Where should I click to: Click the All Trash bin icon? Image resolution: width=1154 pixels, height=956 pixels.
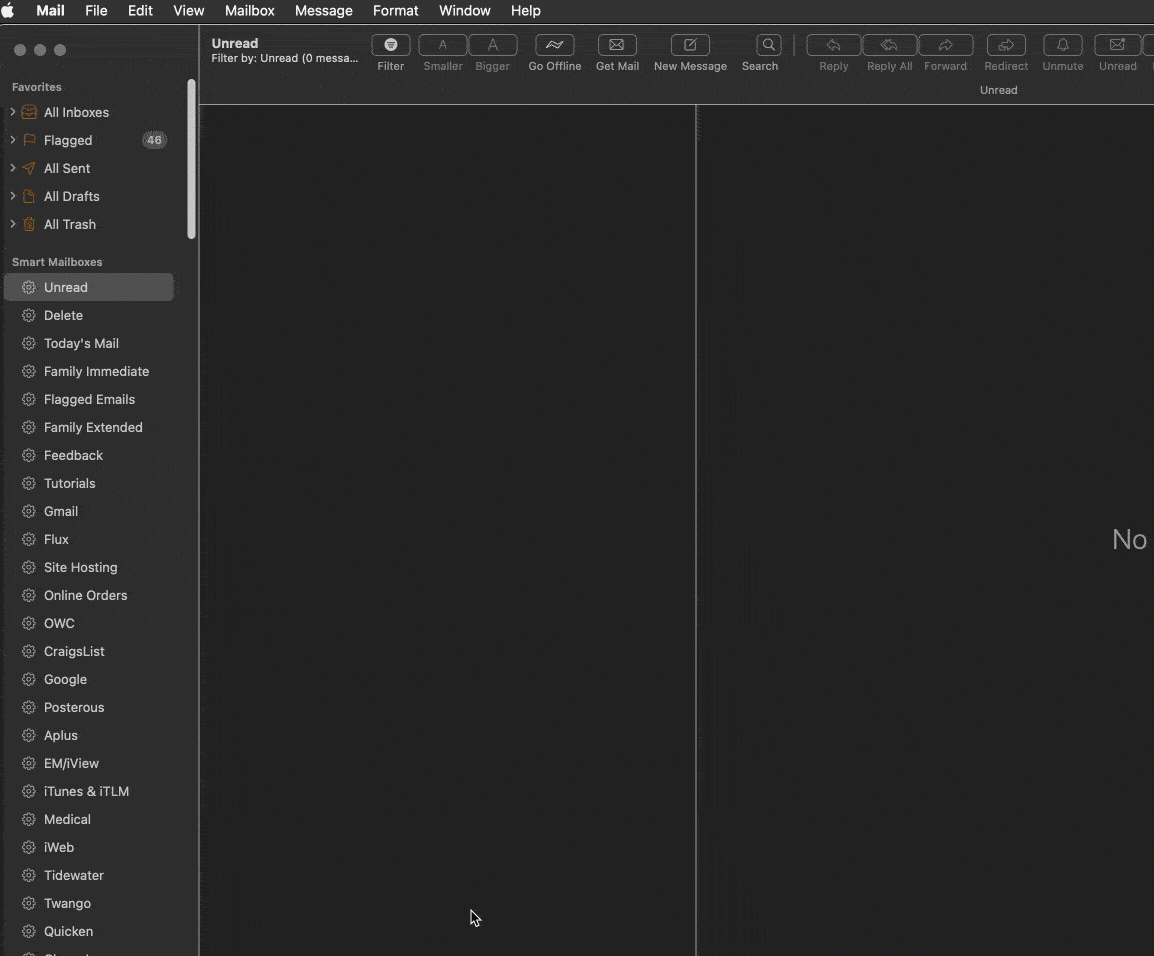[29, 224]
